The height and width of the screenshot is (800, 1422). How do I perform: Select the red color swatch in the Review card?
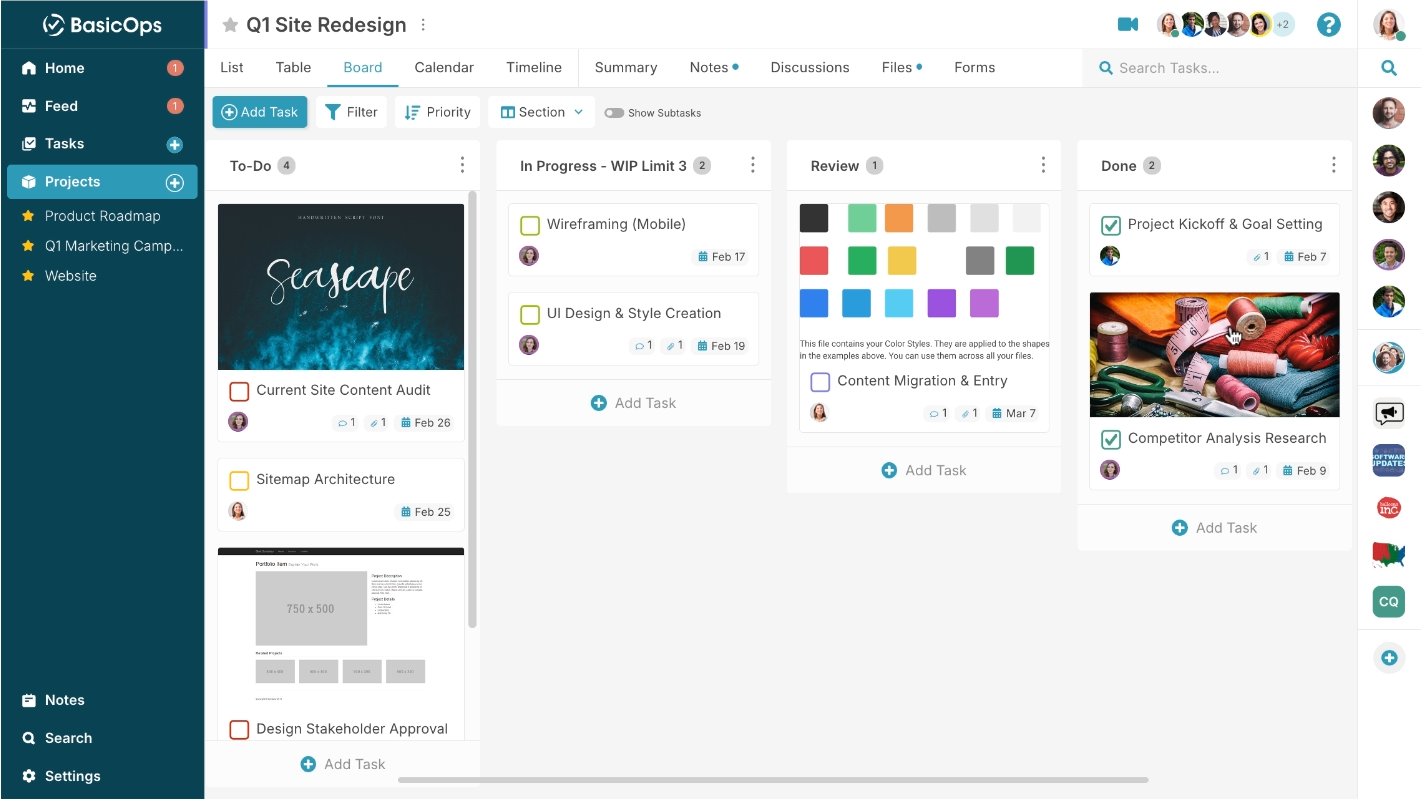[814, 259]
